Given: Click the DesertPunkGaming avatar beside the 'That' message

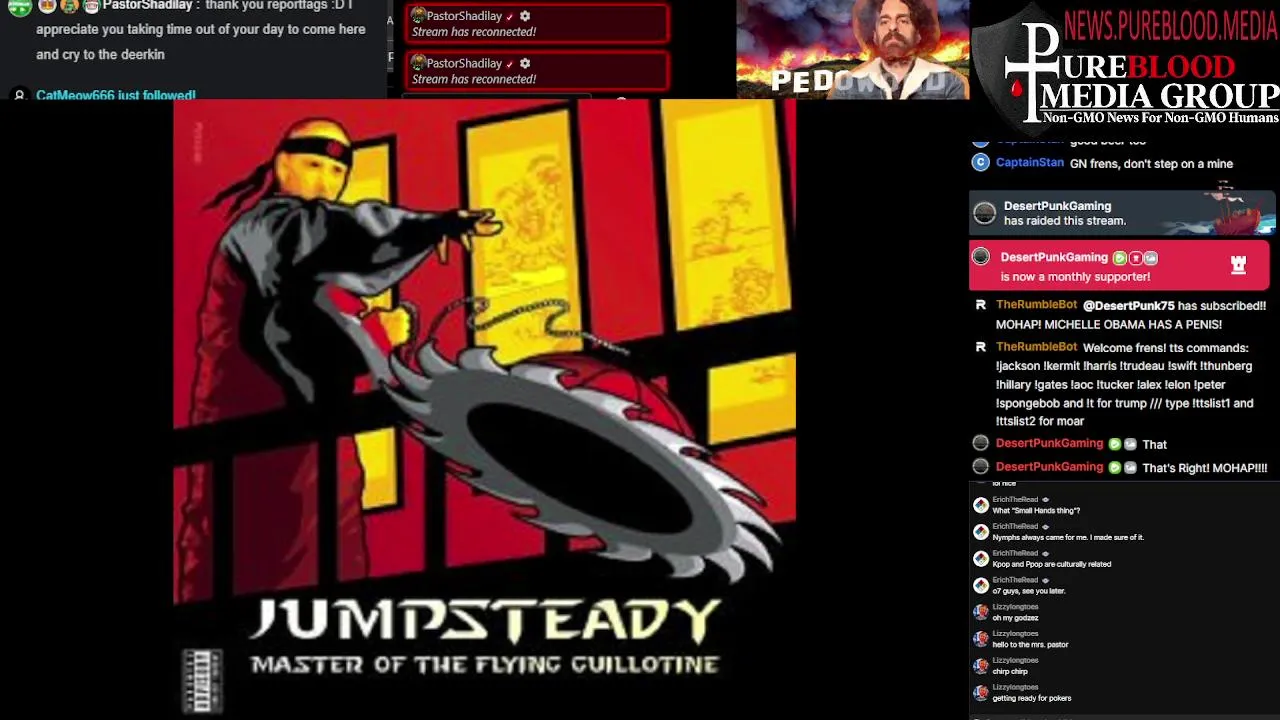Looking at the screenshot, I should pos(980,443).
